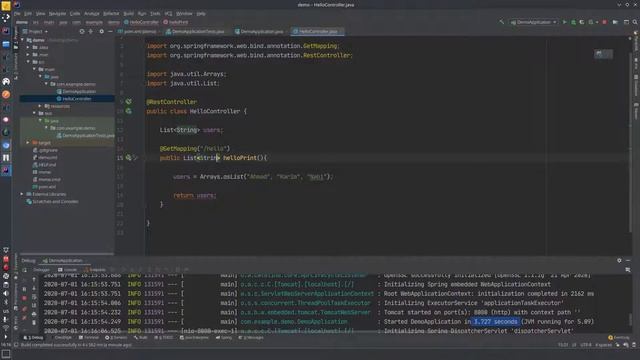Click the green Run button in toolbar
Viewport: 640px width, 360px height.
pos(564,22)
